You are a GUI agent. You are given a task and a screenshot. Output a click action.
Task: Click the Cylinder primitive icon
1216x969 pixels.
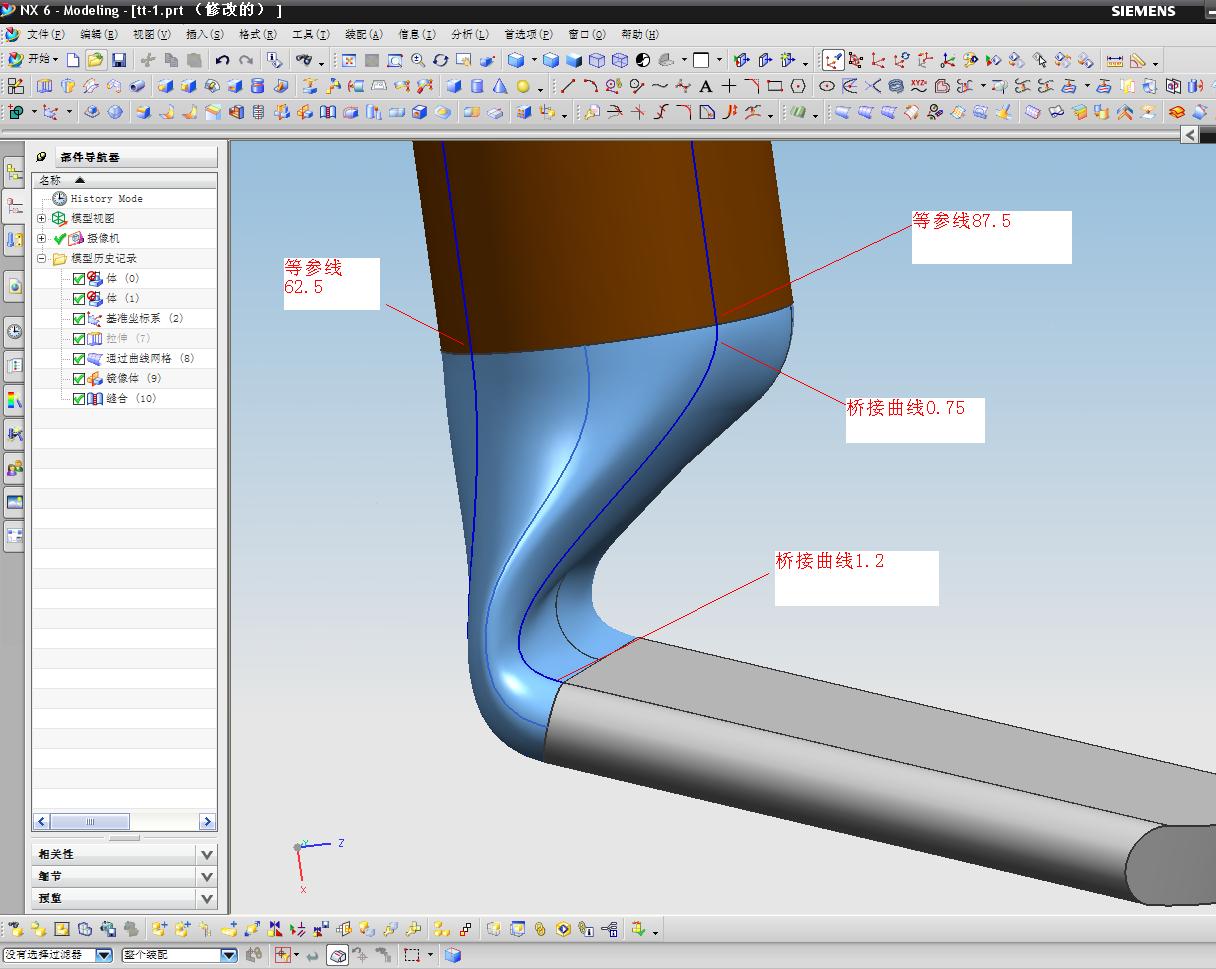(477, 87)
